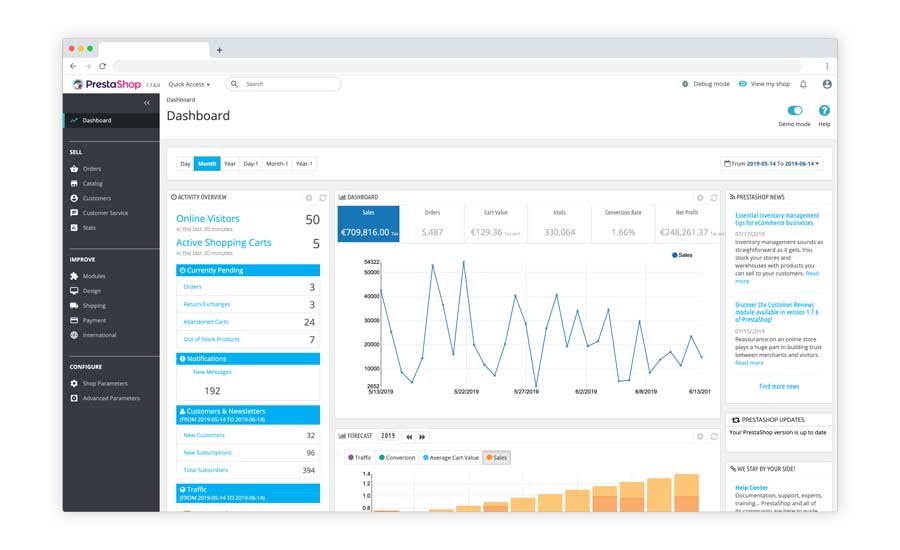Select the Net Profit metric tile
Image resolution: width=900 pixels, height=550 pixels.
click(x=687, y=224)
